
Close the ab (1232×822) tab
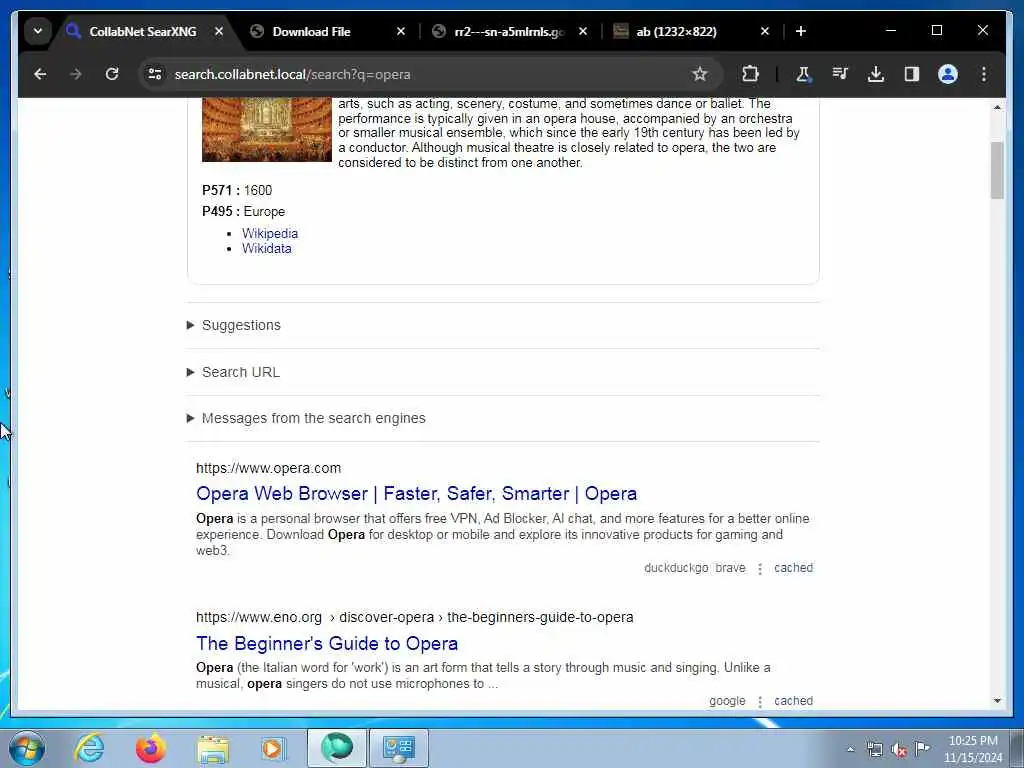(x=765, y=31)
